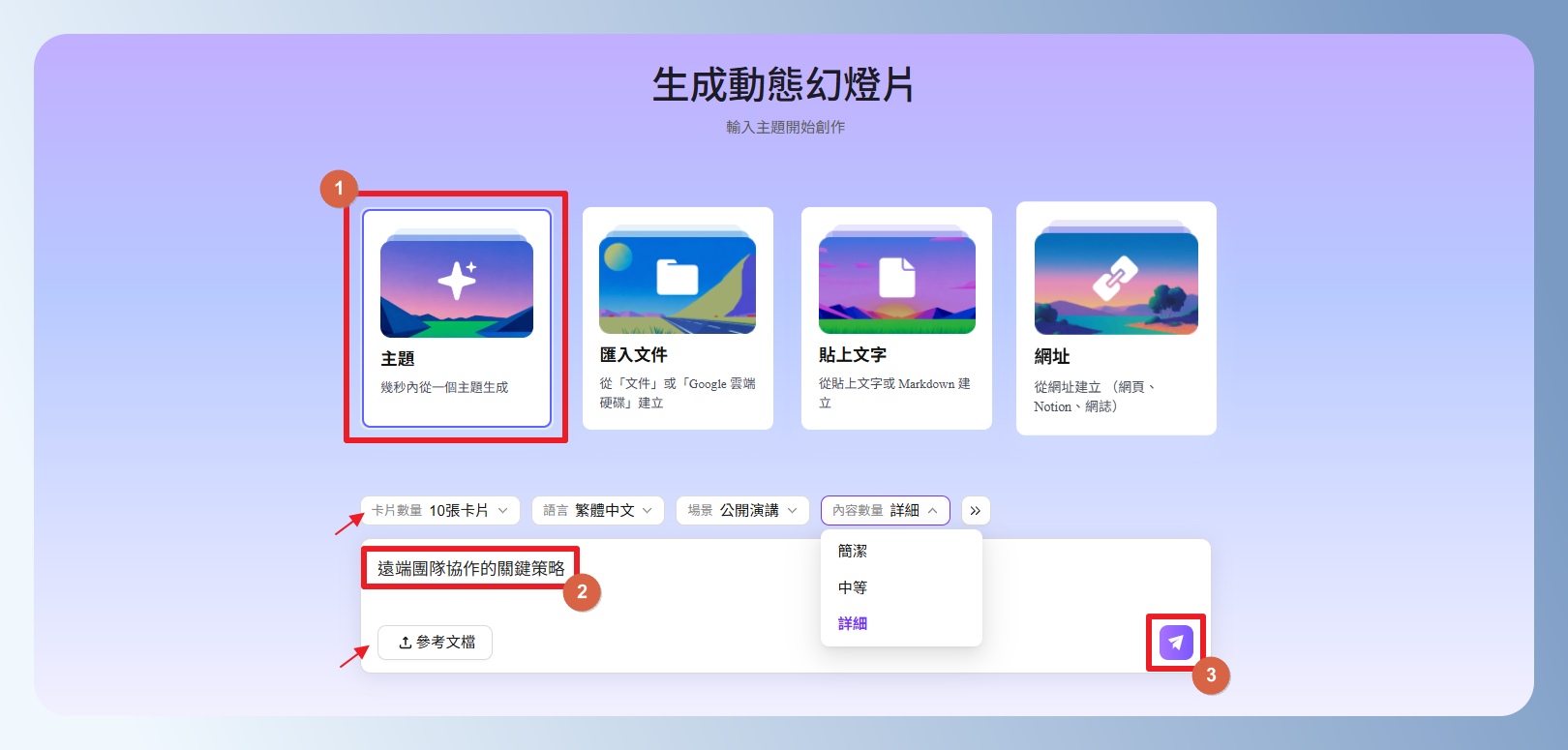Collapse the 內容數量 詳細 dropdown
Image resolution: width=1568 pixels, height=750 pixels.
(x=885, y=511)
